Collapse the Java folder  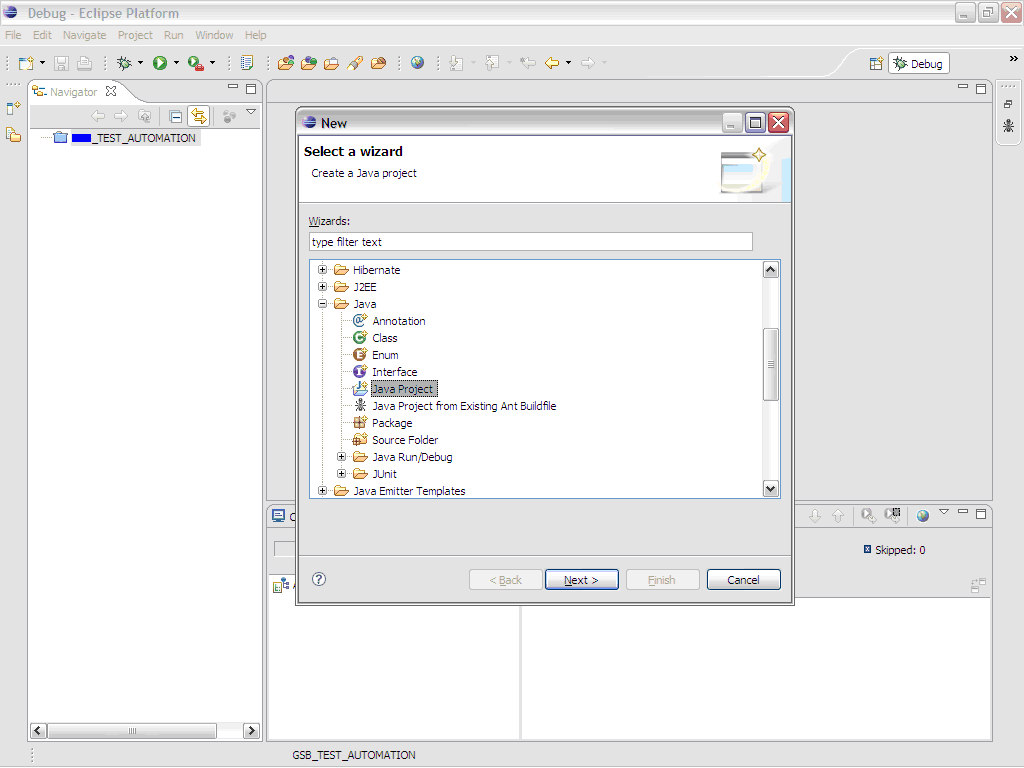coord(322,304)
